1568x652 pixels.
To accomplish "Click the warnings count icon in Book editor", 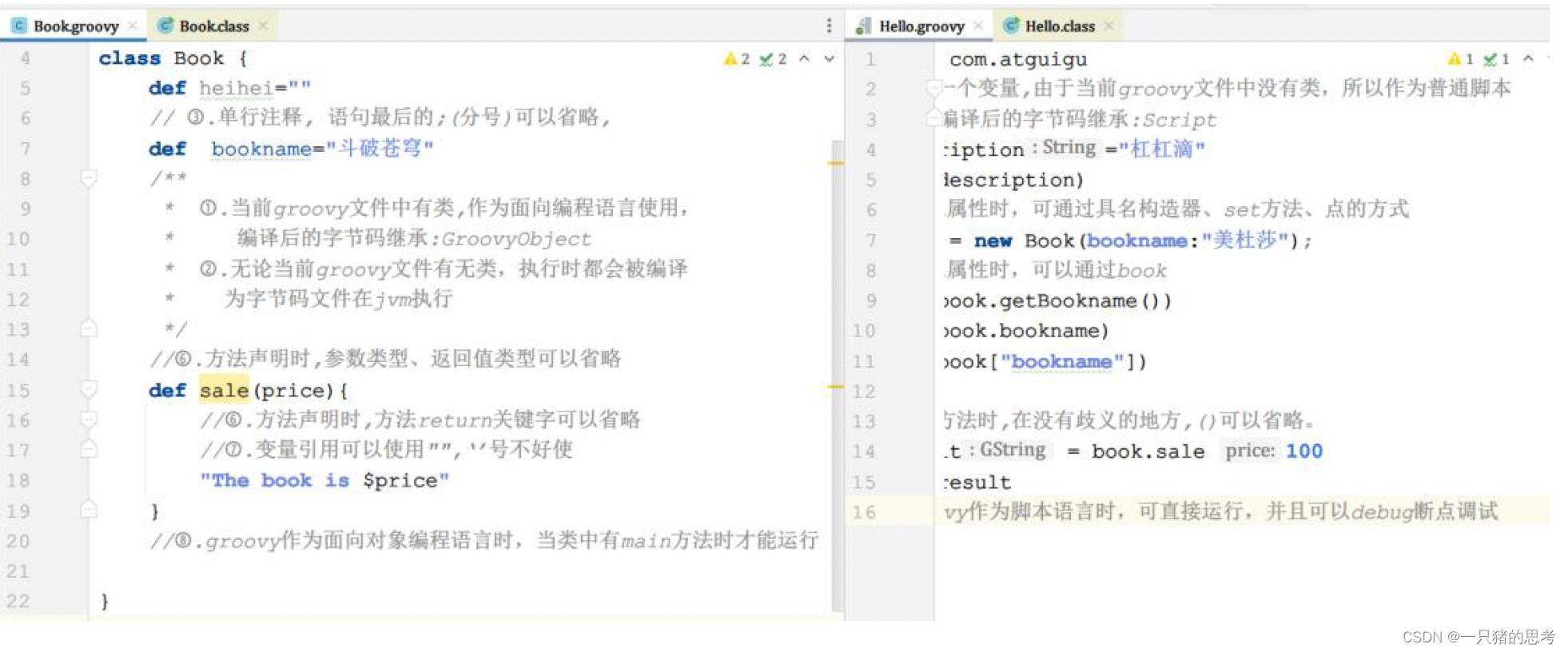I will 736,59.
